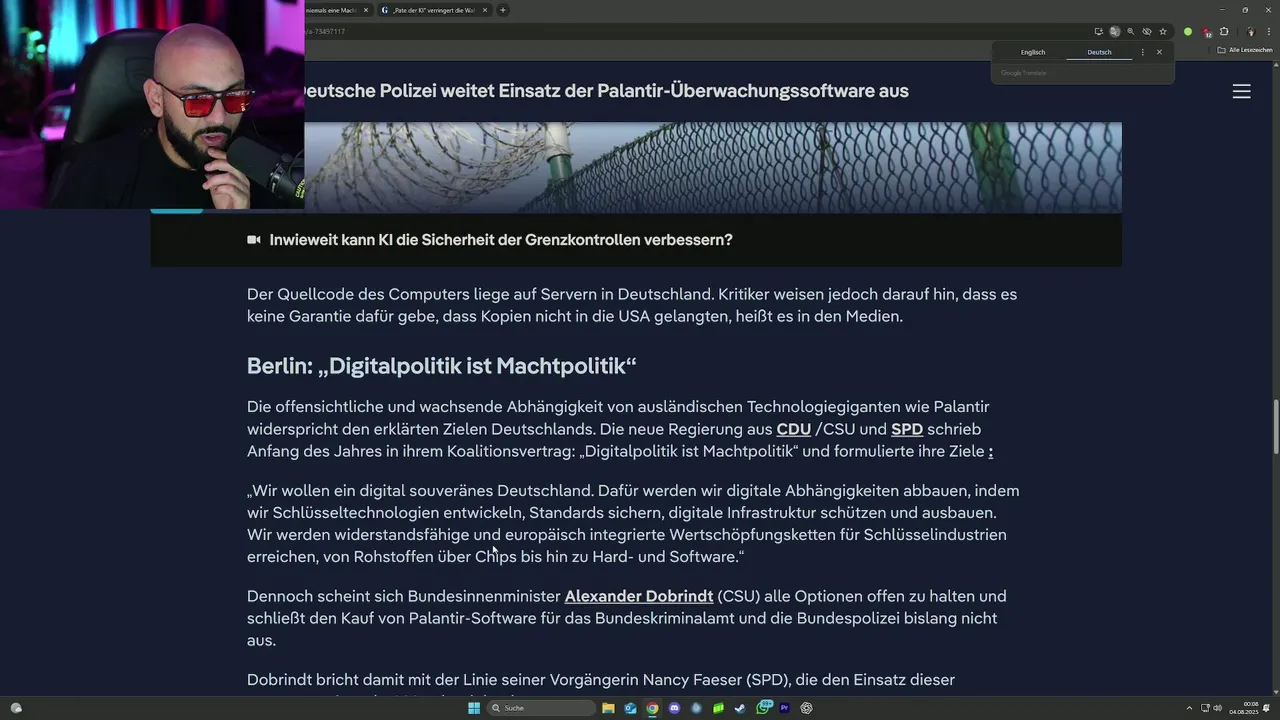Open the green box app in taskbar
Viewport: 1280px width, 720px height.
coord(718,708)
